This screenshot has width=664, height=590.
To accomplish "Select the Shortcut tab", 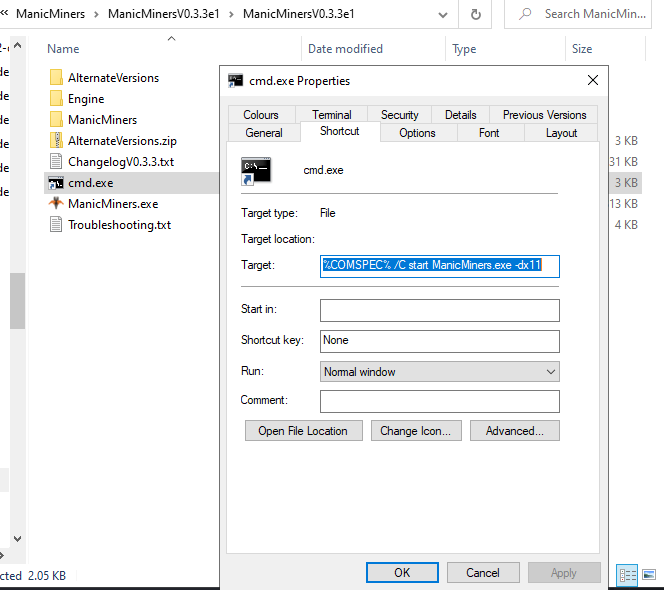I will click(340, 131).
